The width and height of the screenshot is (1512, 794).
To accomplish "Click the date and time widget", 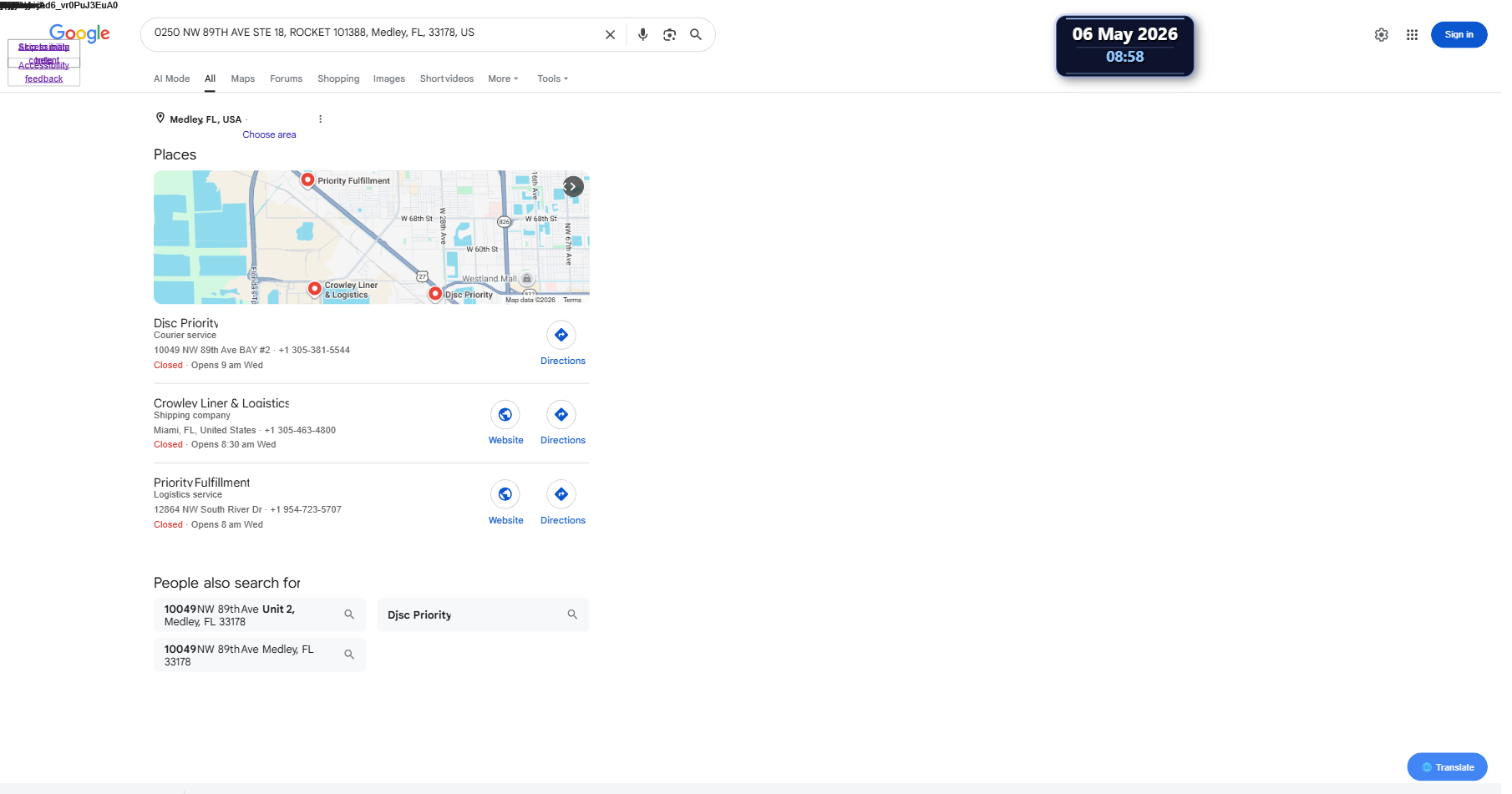I will tap(1124, 46).
